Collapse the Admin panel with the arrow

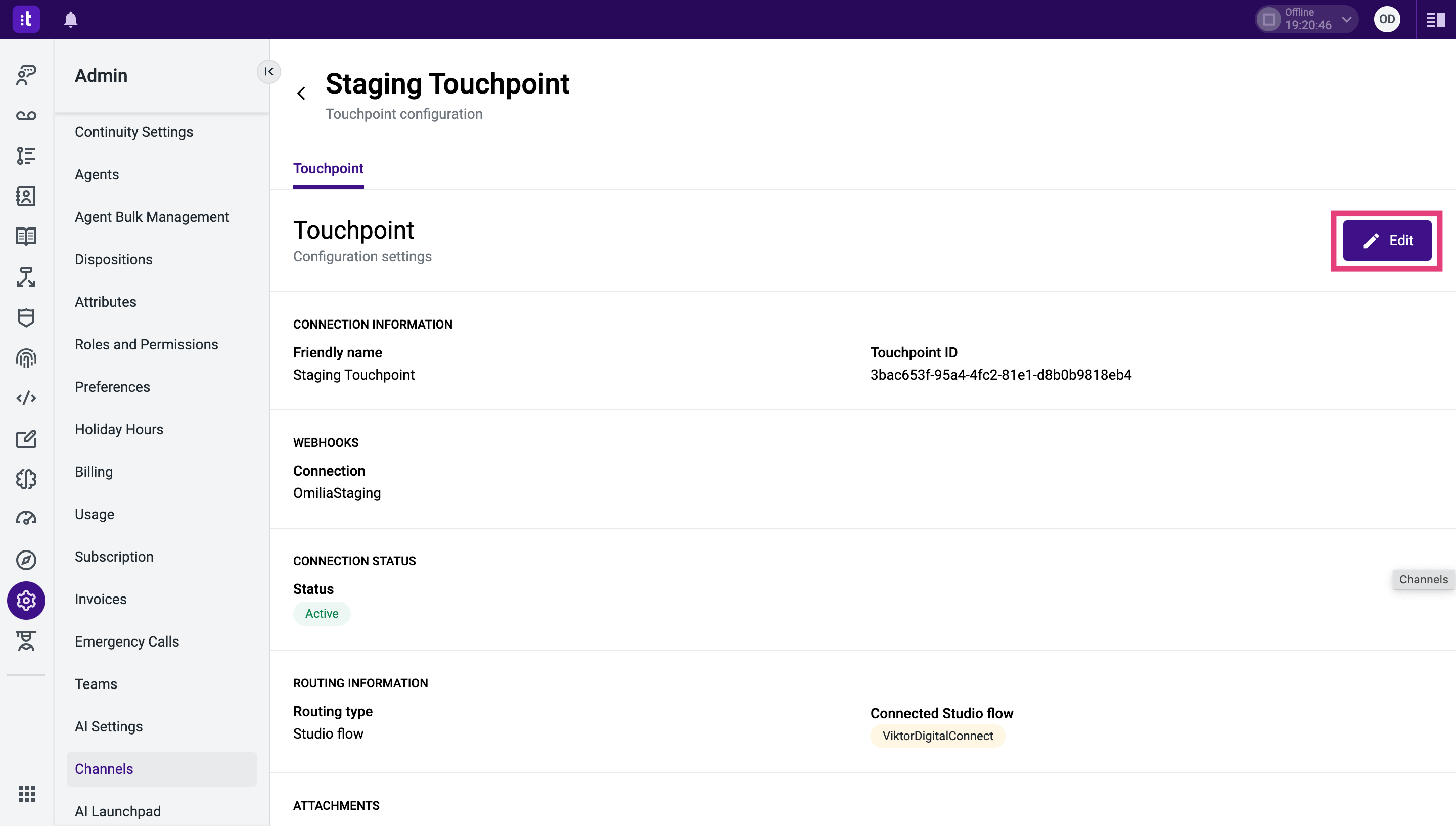click(x=269, y=71)
